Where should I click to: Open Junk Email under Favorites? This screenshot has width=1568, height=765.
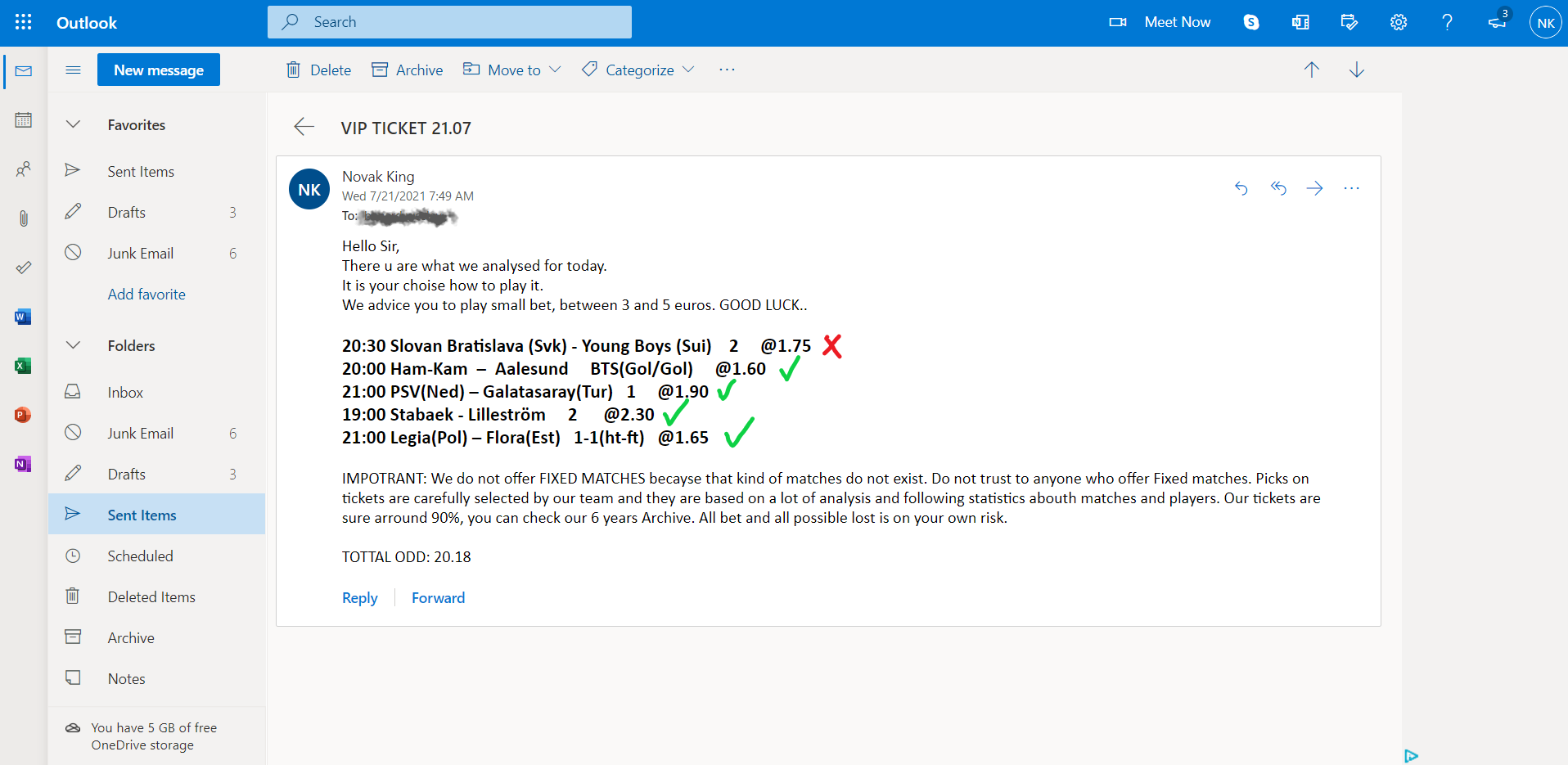(x=156, y=253)
